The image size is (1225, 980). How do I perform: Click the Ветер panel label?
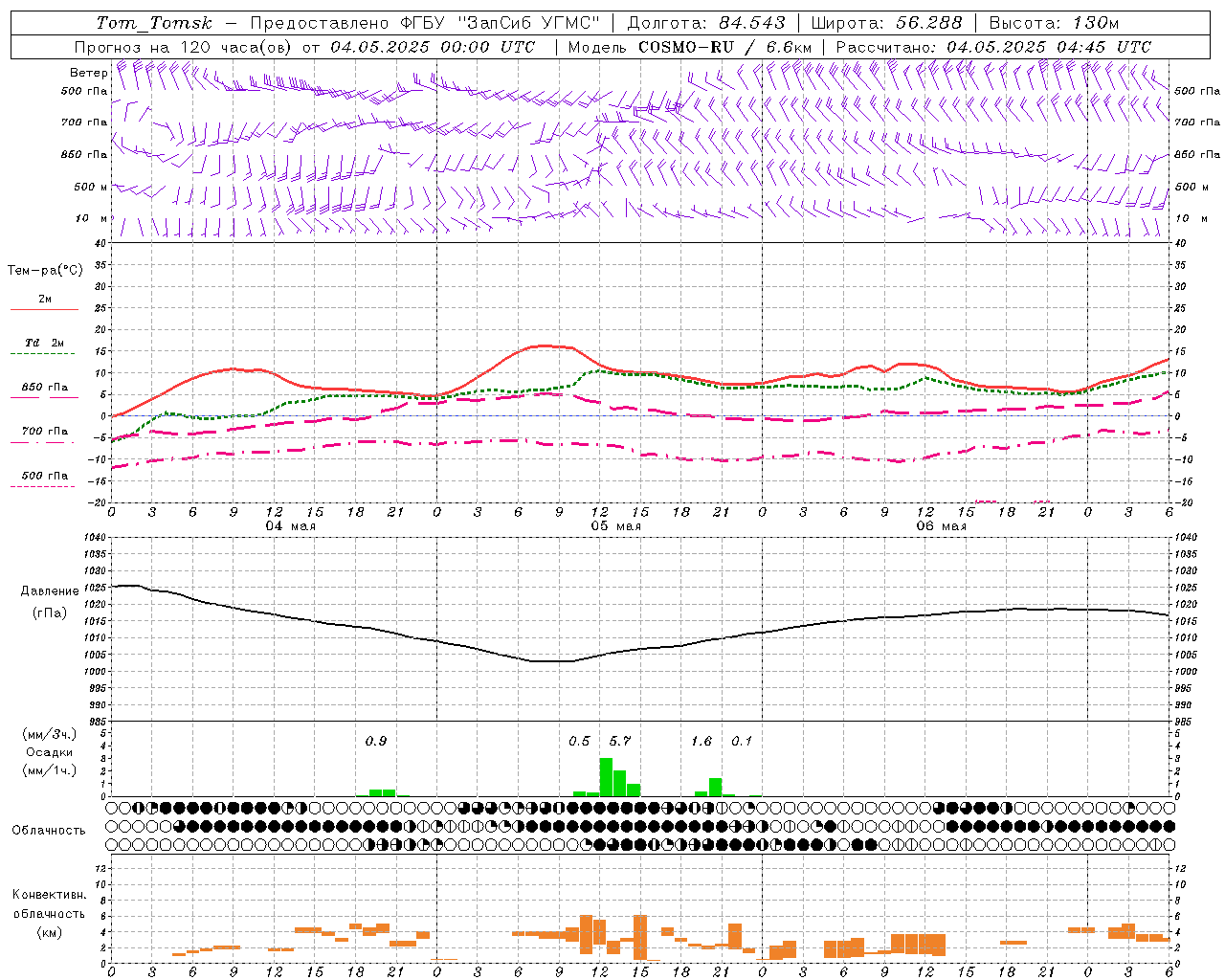(88, 73)
